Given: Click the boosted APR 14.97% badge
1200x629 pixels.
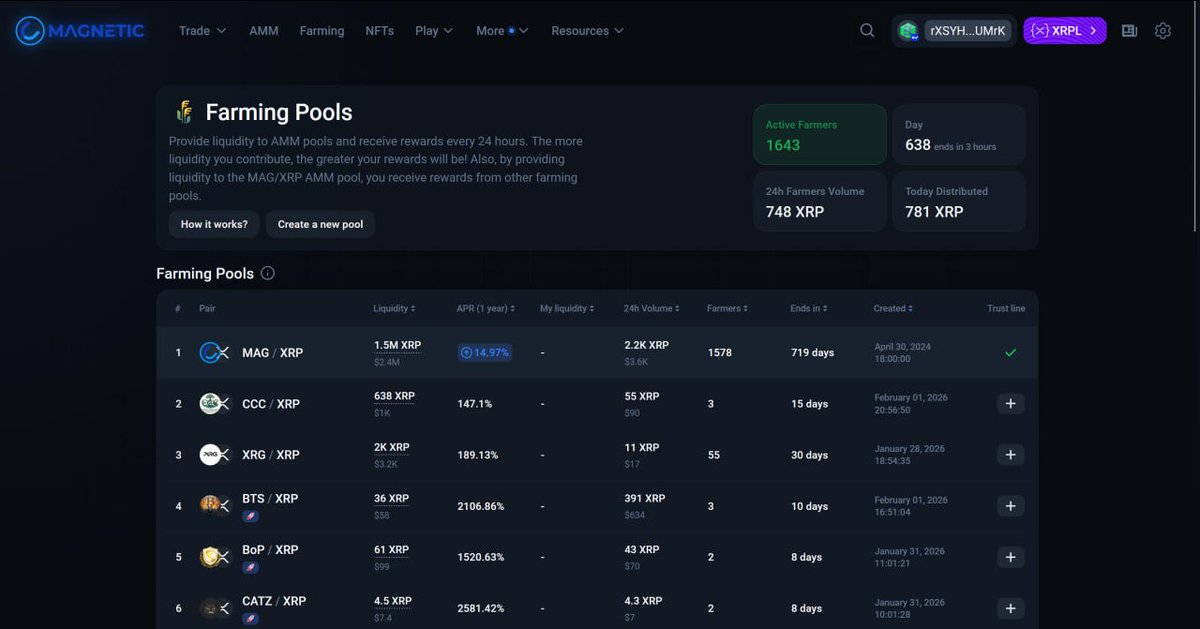Looking at the screenshot, I should tap(485, 353).
